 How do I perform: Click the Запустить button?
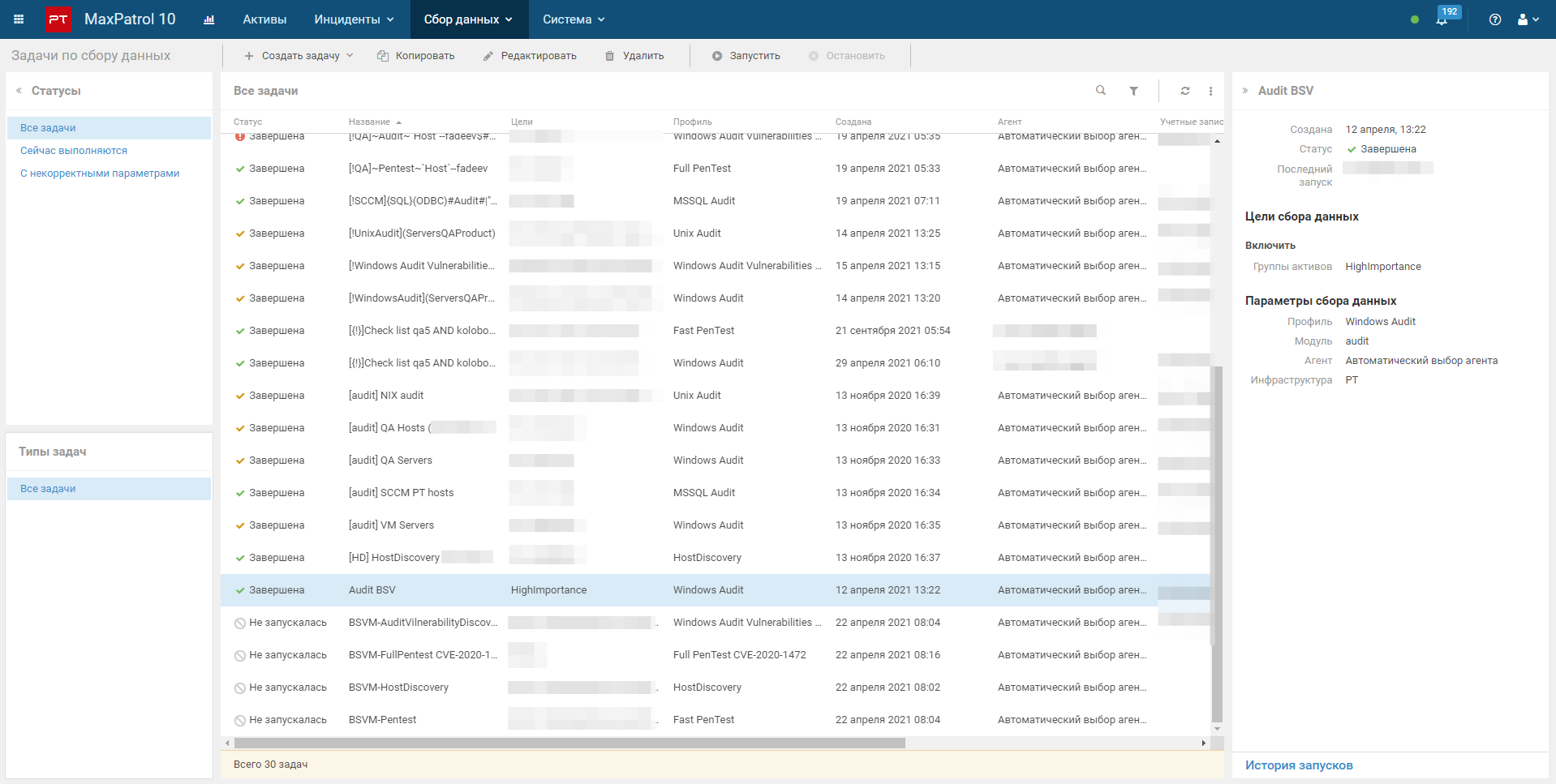pyautogui.click(x=746, y=56)
